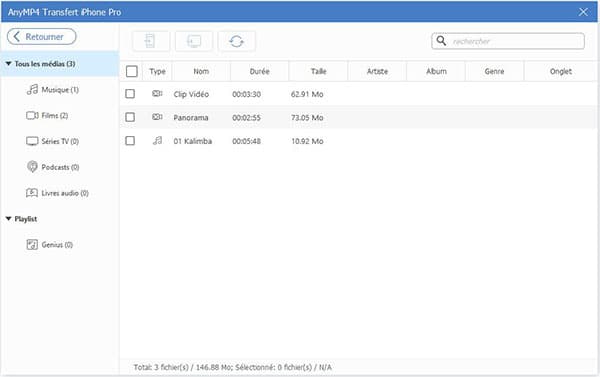Click the Podcasts icon in sidebar
The image size is (600, 377).
tap(32, 167)
